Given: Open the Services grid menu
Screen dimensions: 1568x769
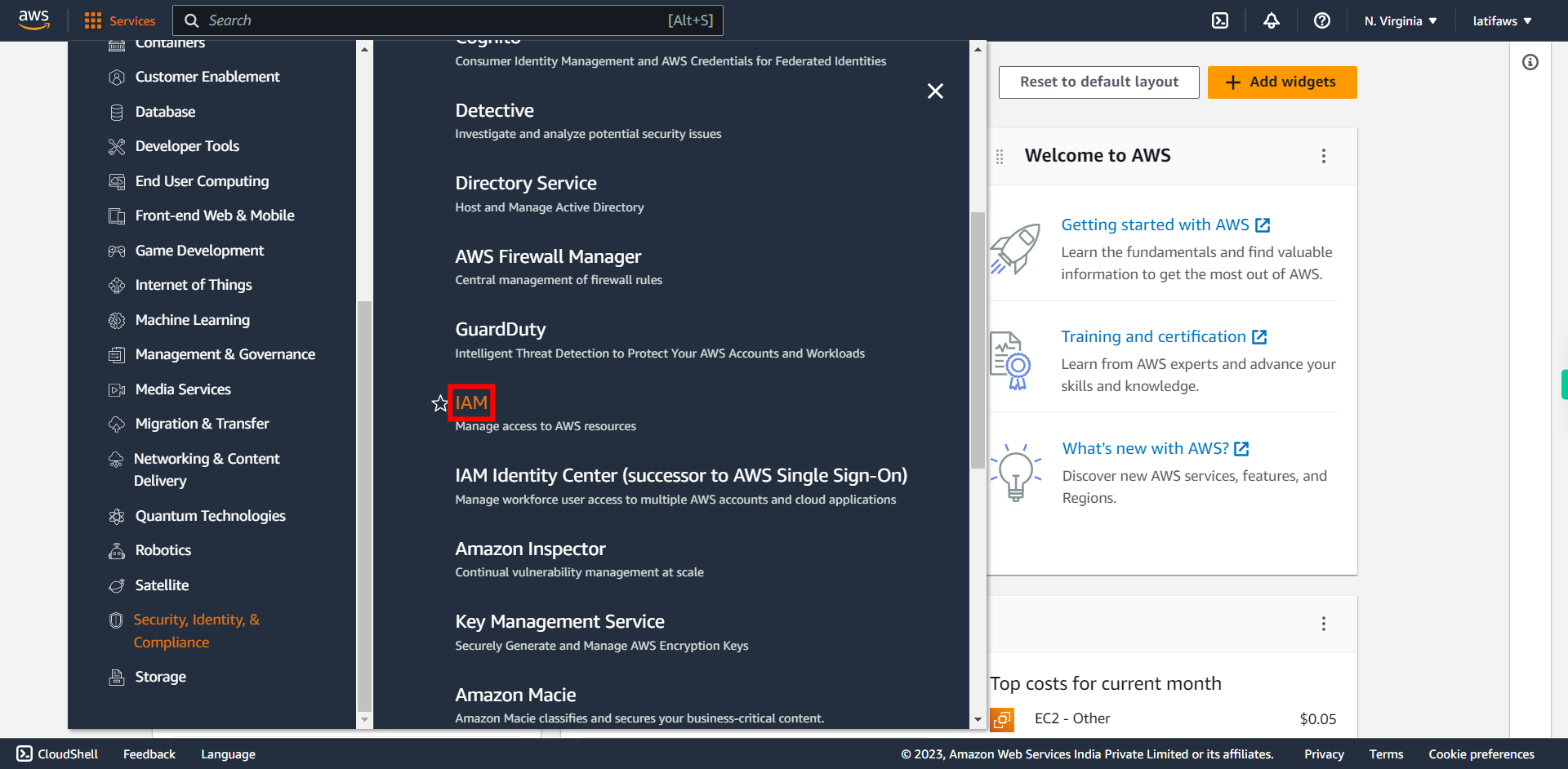Looking at the screenshot, I should (119, 20).
